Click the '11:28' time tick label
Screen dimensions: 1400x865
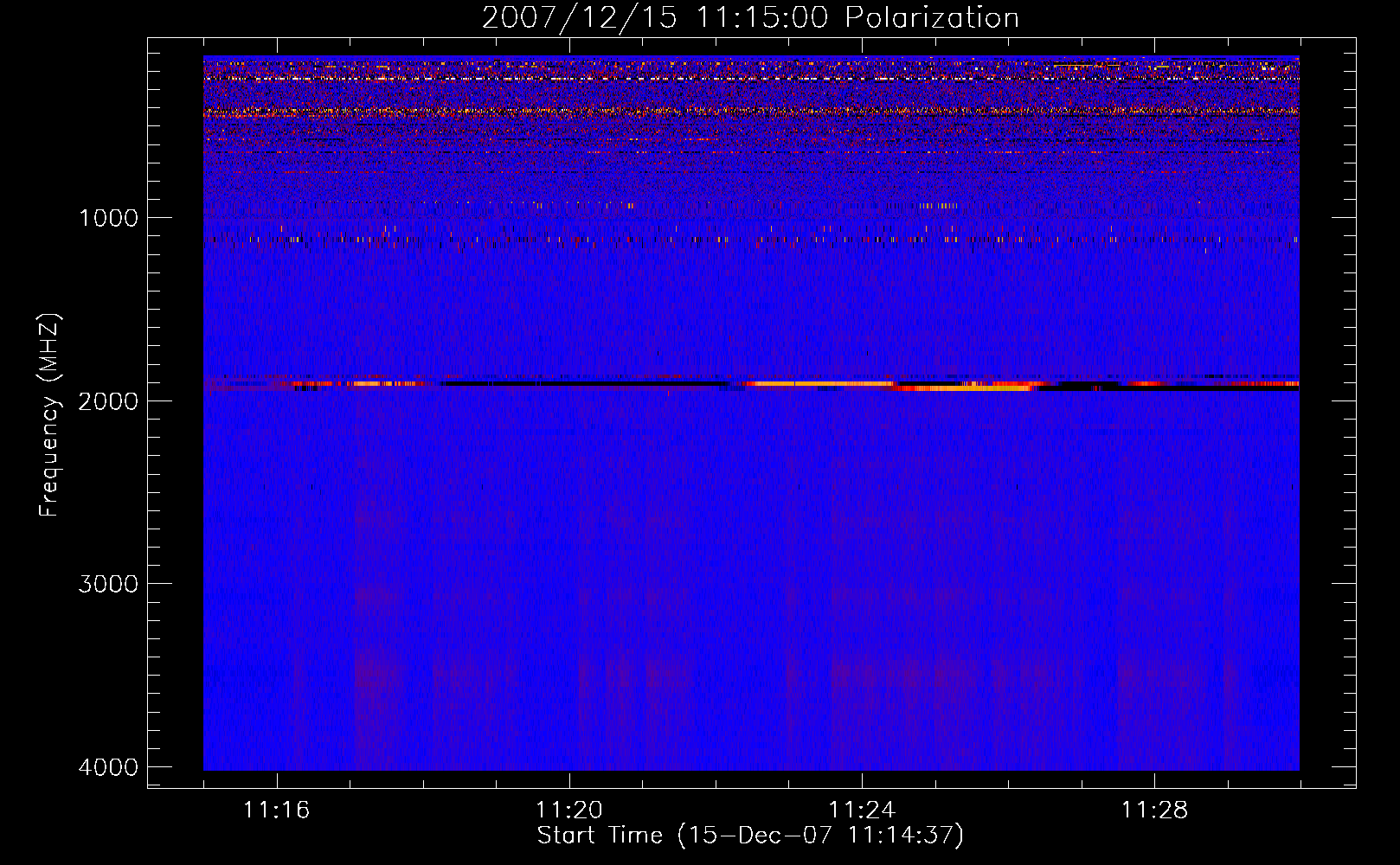1155,811
